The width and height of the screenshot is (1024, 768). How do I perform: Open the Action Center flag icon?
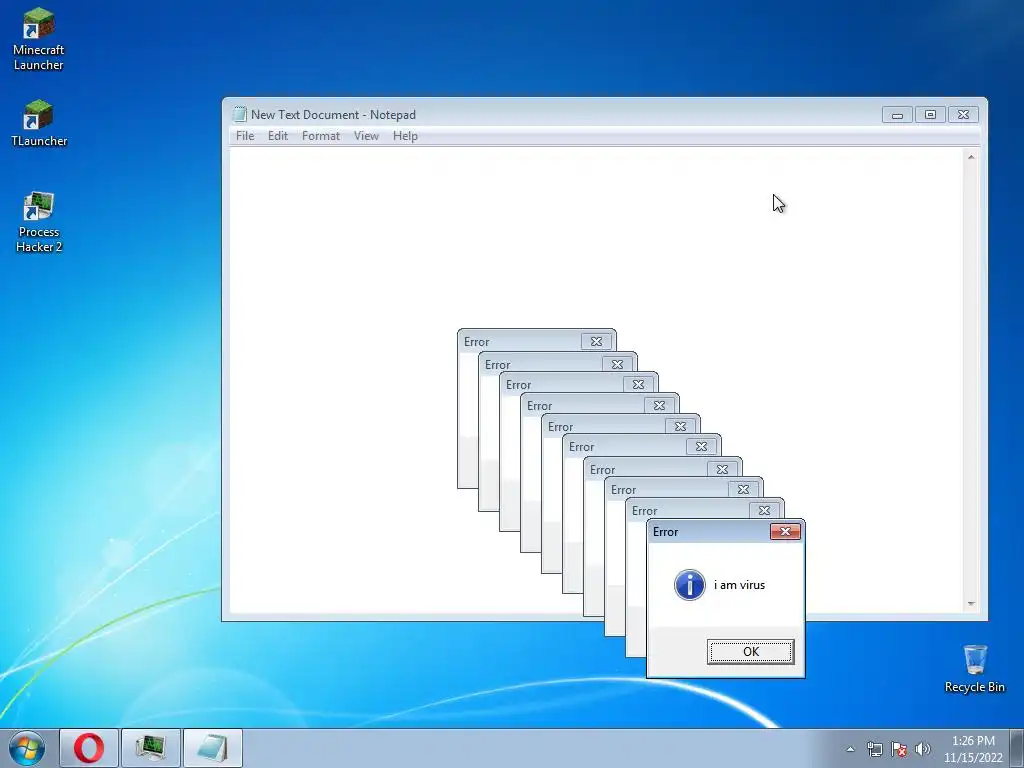coord(899,749)
